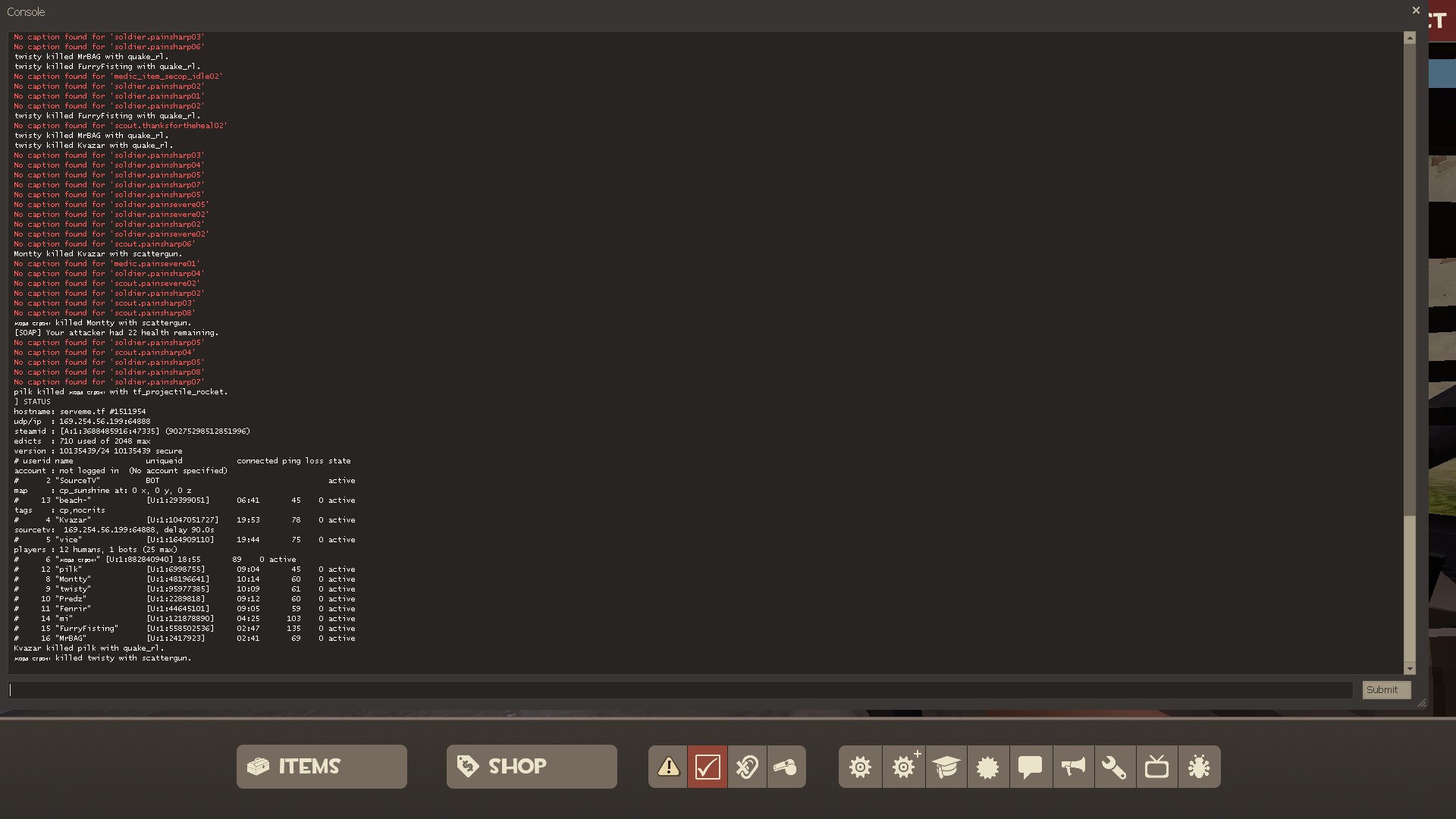
Task: Click the warning triangle alerts icon
Action: pos(668,767)
